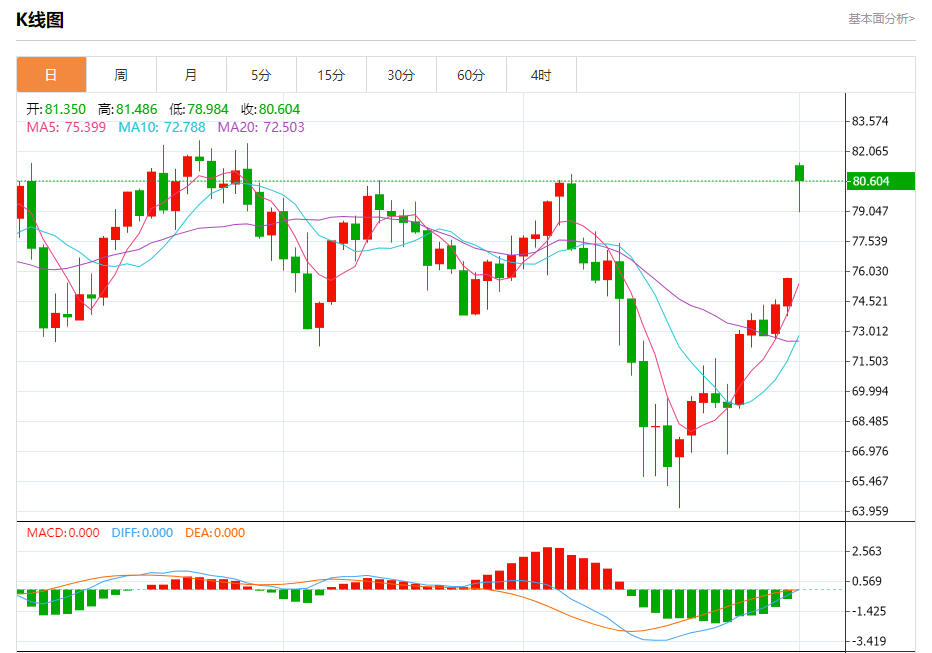
Task: Click the closing value 收:80.604
Action: 270,109
